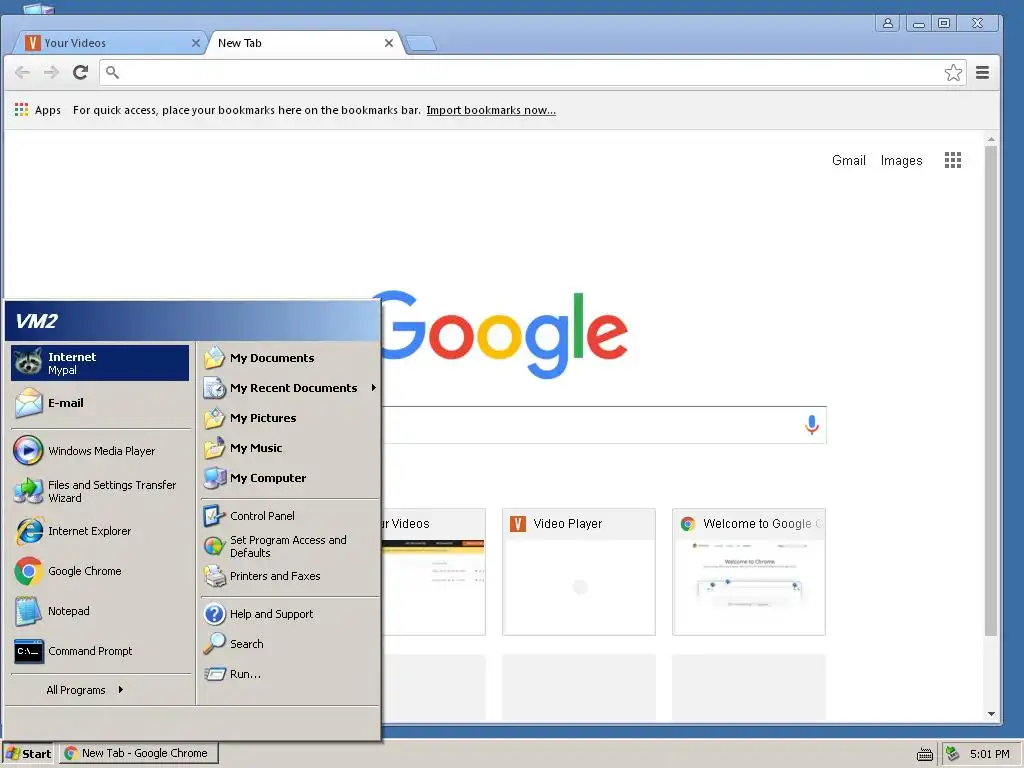Open Notepad from Start menu

[100, 611]
